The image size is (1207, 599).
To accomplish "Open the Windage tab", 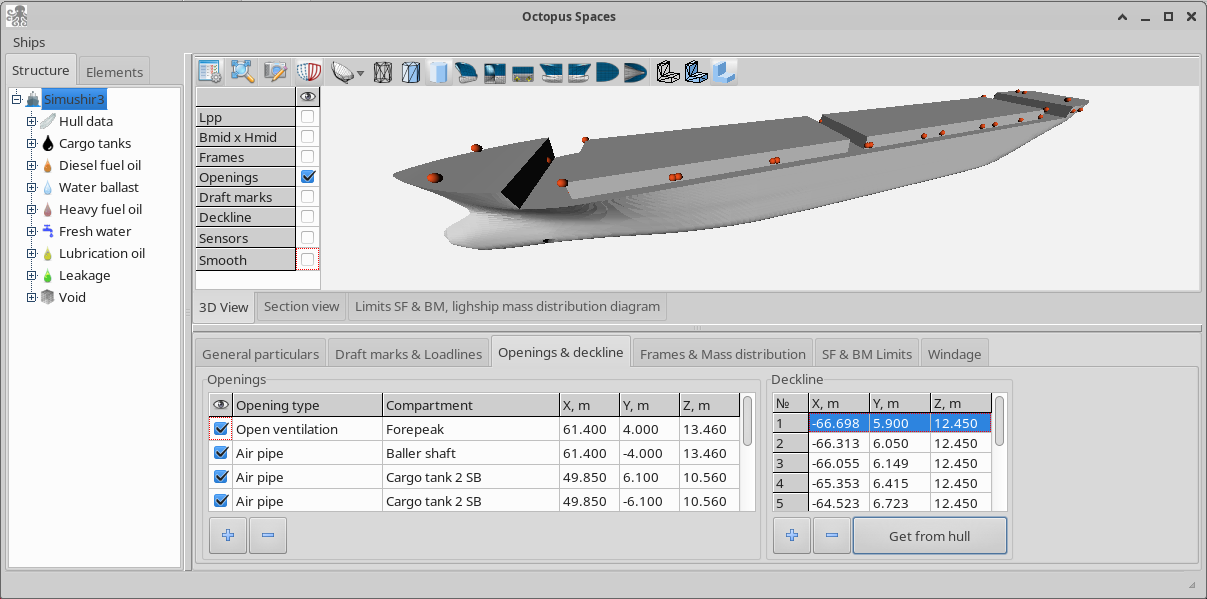I will click(955, 354).
